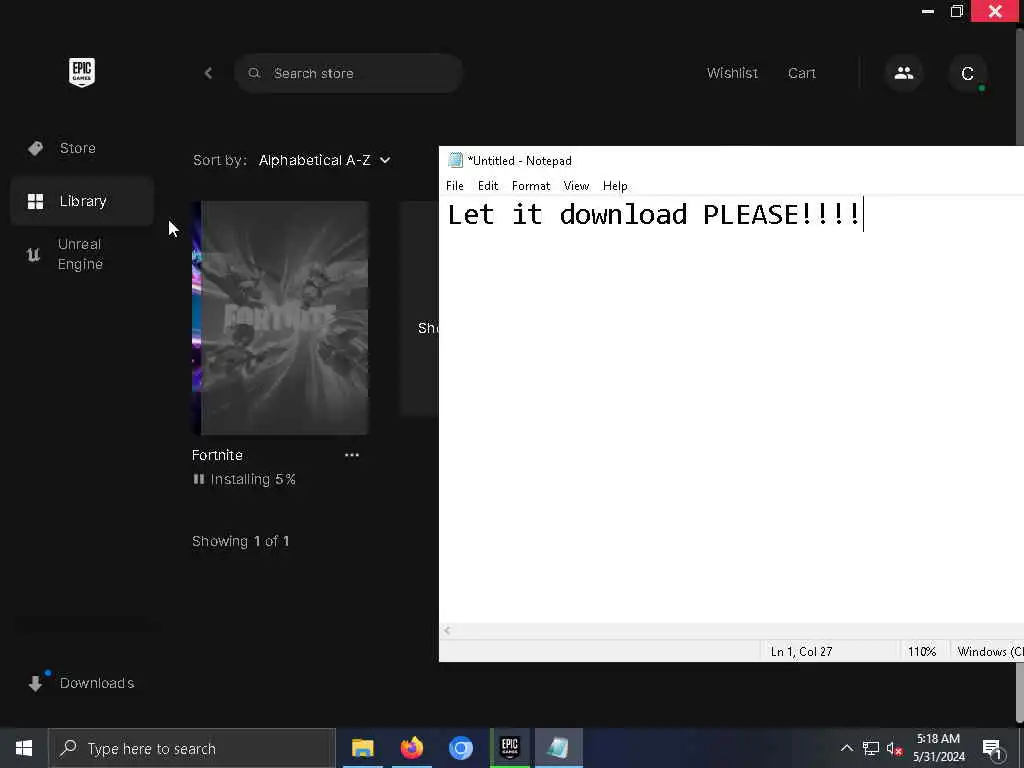
Task: Open the Notepad Help menu
Action: [615, 186]
